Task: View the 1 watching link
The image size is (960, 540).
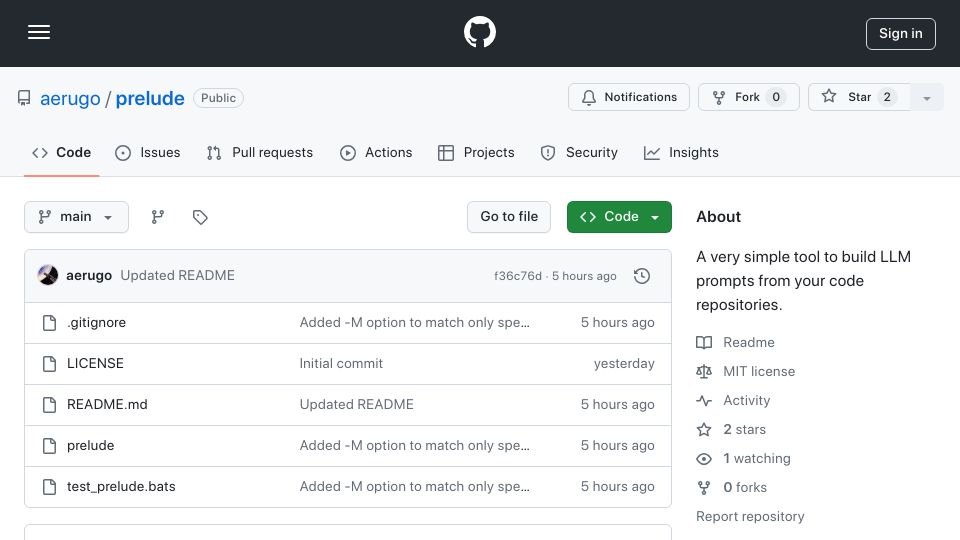Action: (743, 459)
